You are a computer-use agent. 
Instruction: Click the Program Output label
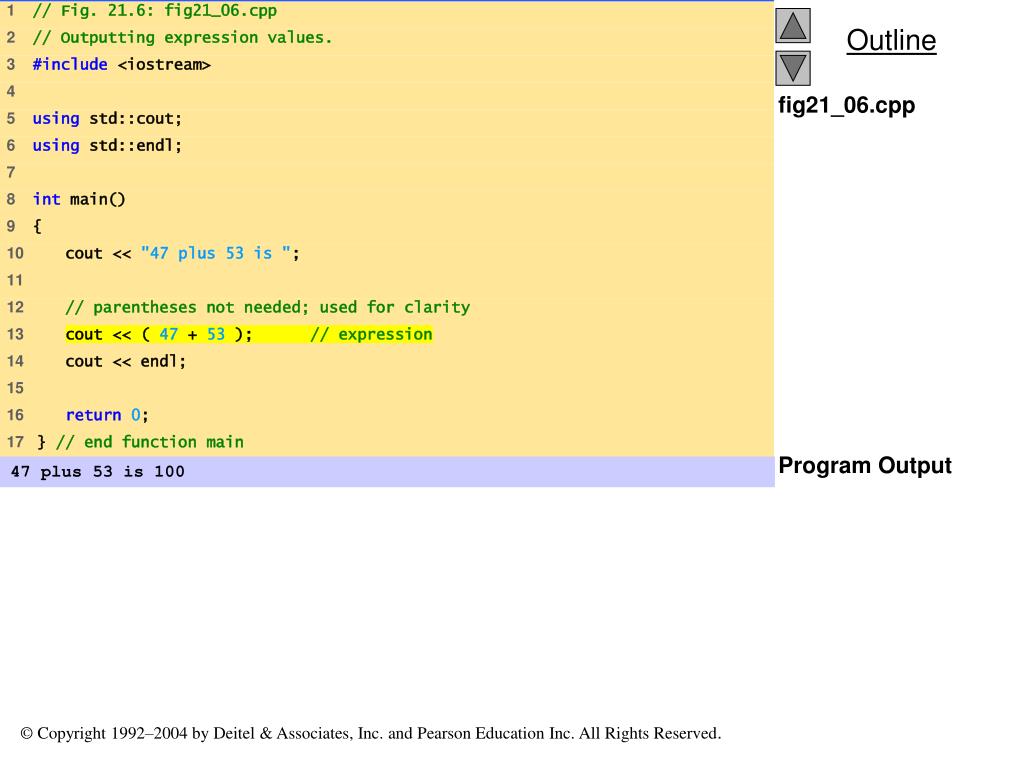[x=865, y=466]
